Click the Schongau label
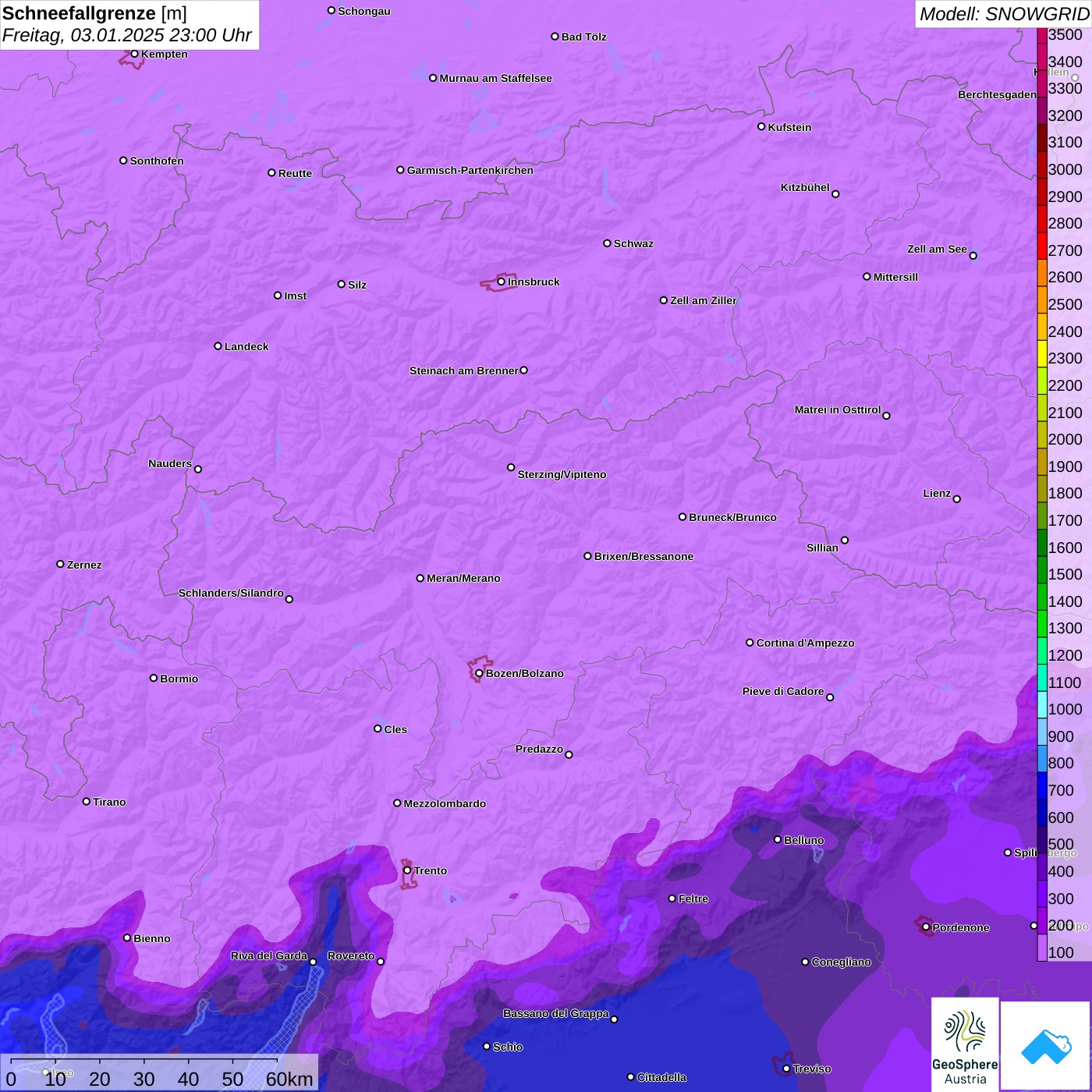The height and width of the screenshot is (1092, 1092). pyautogui.click(x=363, y=11)
